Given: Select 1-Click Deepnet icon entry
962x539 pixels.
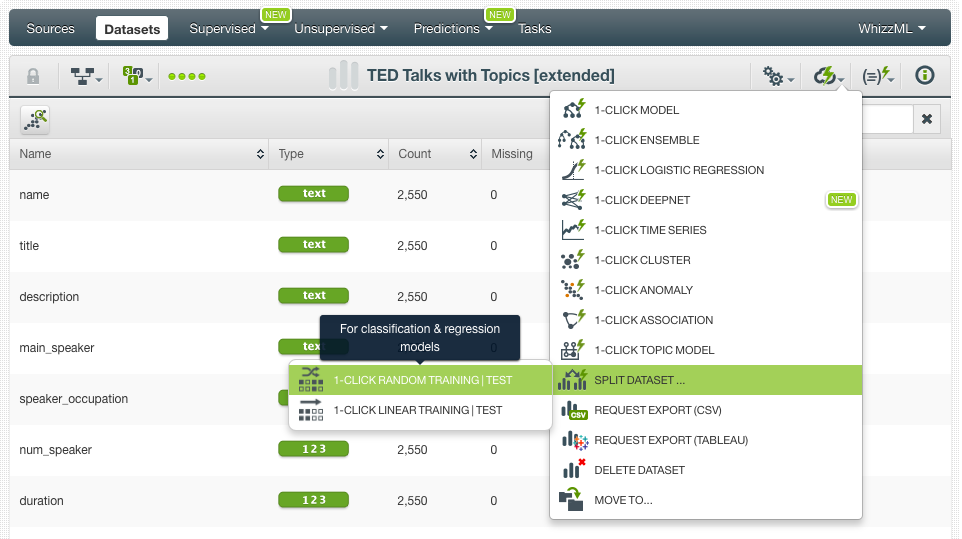Looking at the screenshot, I should [x=573, y=200].
